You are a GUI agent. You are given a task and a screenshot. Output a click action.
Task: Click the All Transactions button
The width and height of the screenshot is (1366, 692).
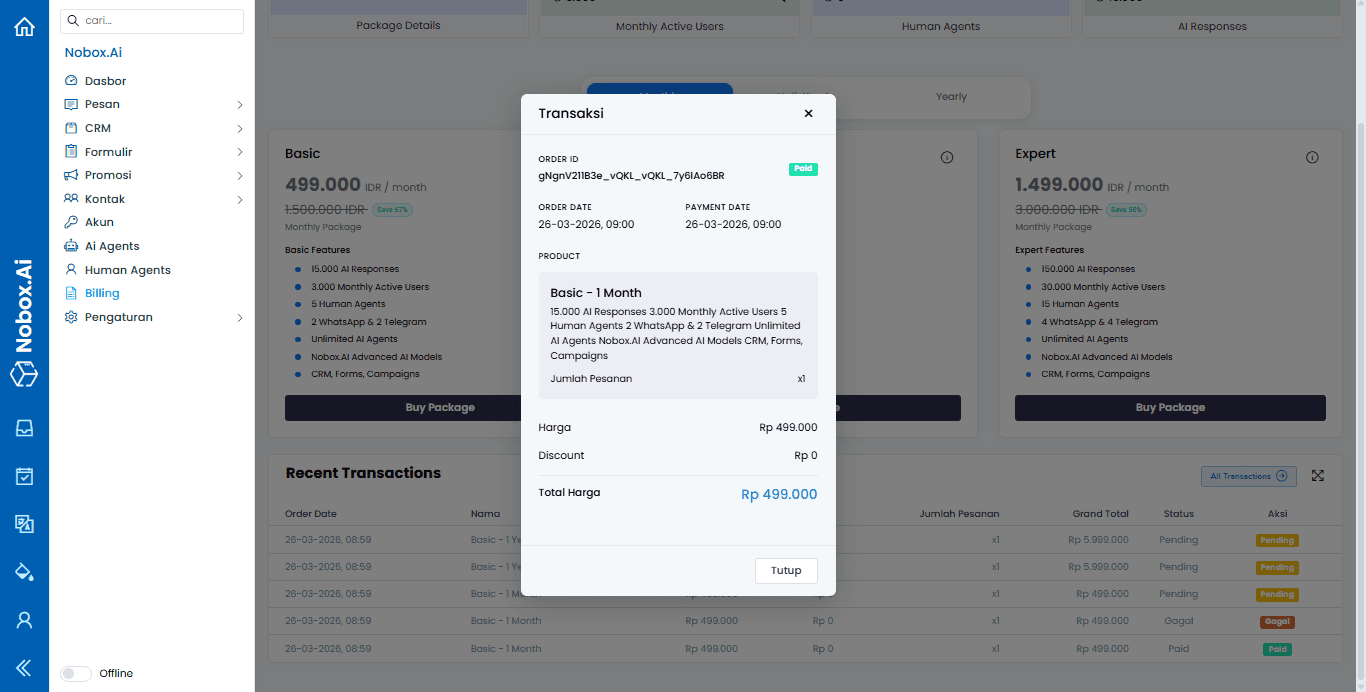click(1248, 476)
